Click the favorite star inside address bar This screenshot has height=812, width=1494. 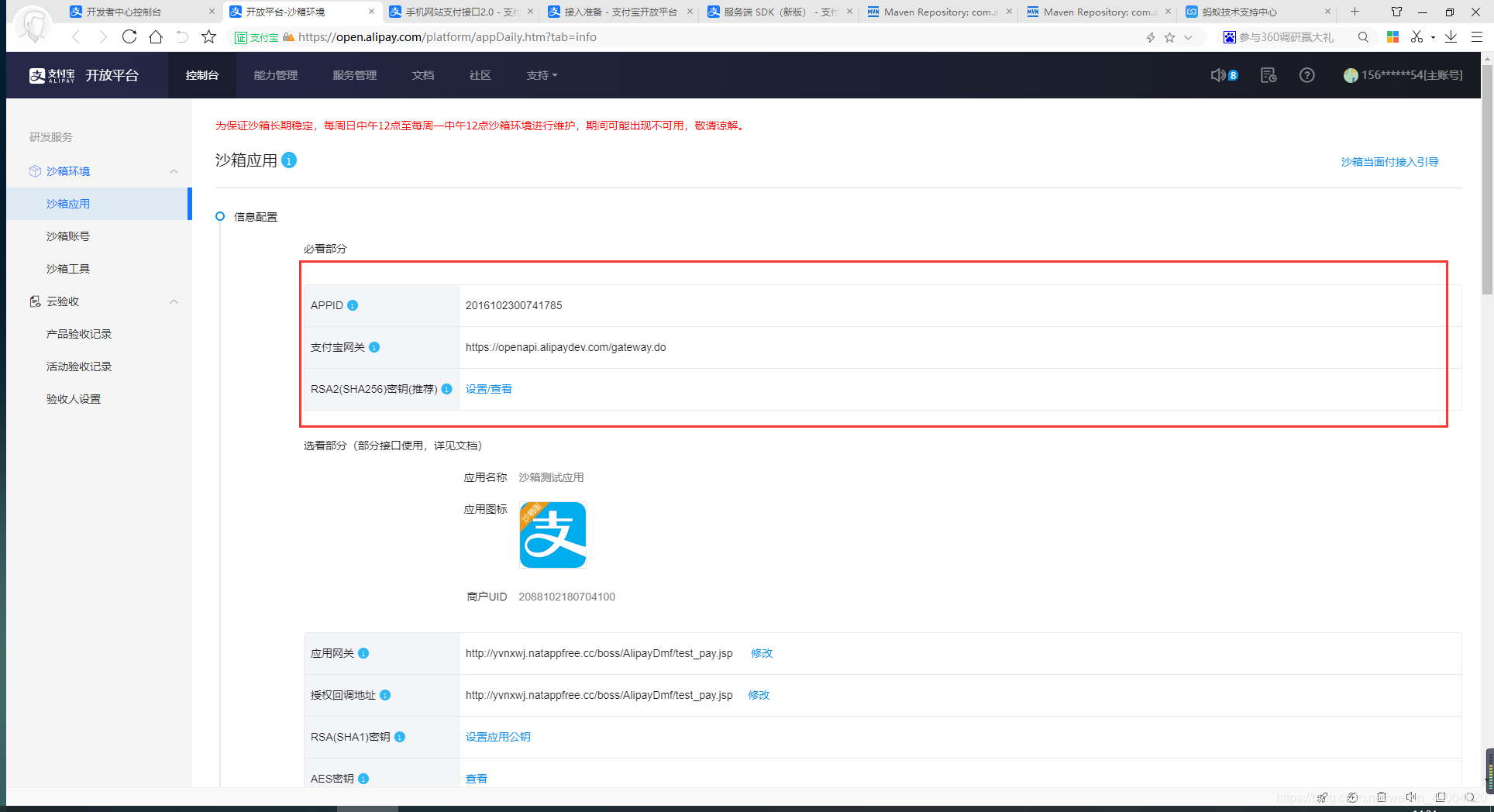coord(1169,37)
